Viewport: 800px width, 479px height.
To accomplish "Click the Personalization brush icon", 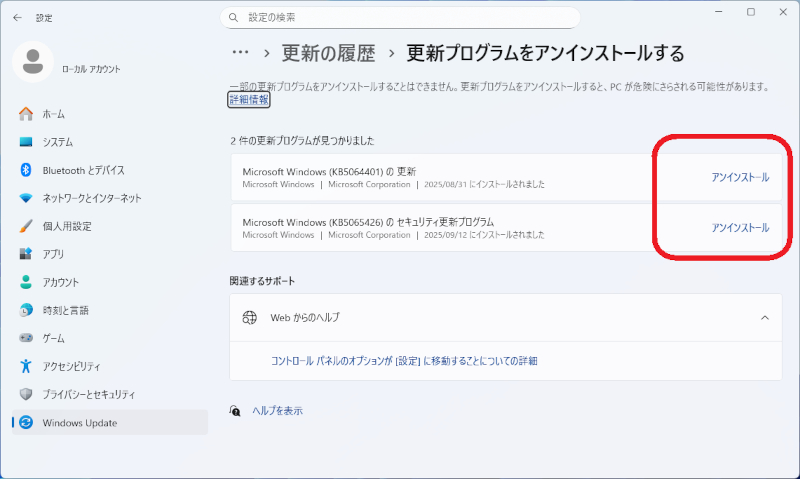I will tap(26, 226).
